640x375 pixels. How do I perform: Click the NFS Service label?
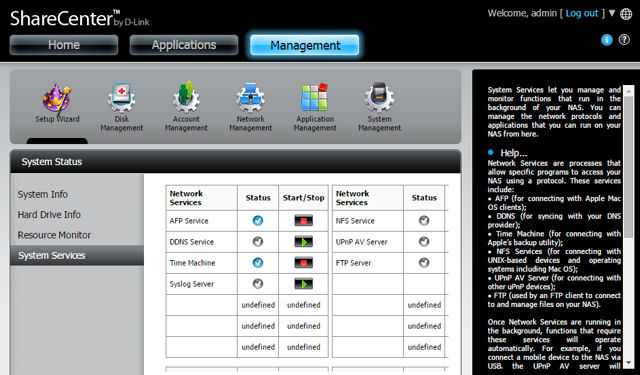click(x=355, y=221)
